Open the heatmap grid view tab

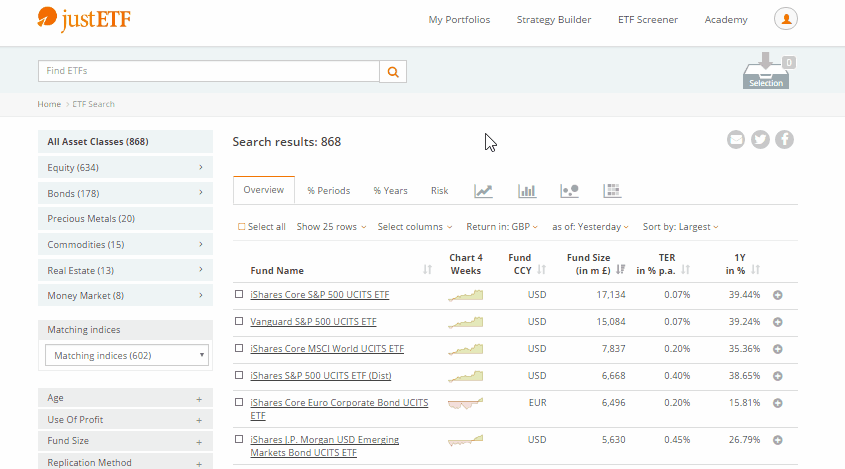(612, 191)
